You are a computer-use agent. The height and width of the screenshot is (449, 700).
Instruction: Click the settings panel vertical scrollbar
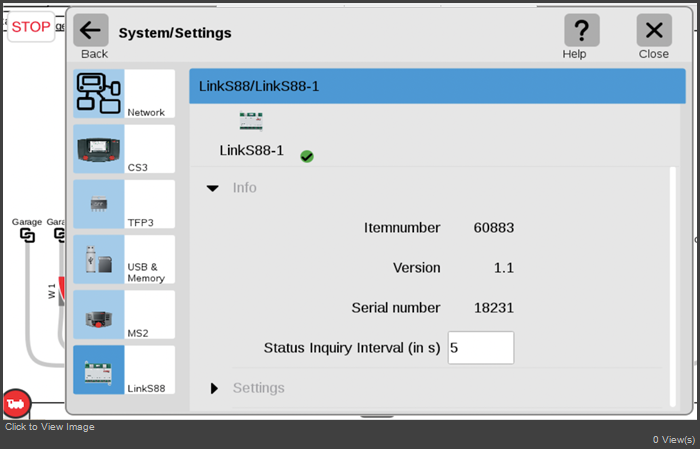(673, 287)
